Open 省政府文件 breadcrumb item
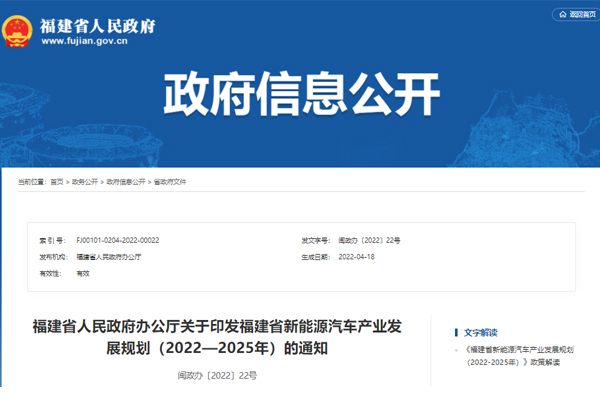600x400 pixels. coord(170,182)
